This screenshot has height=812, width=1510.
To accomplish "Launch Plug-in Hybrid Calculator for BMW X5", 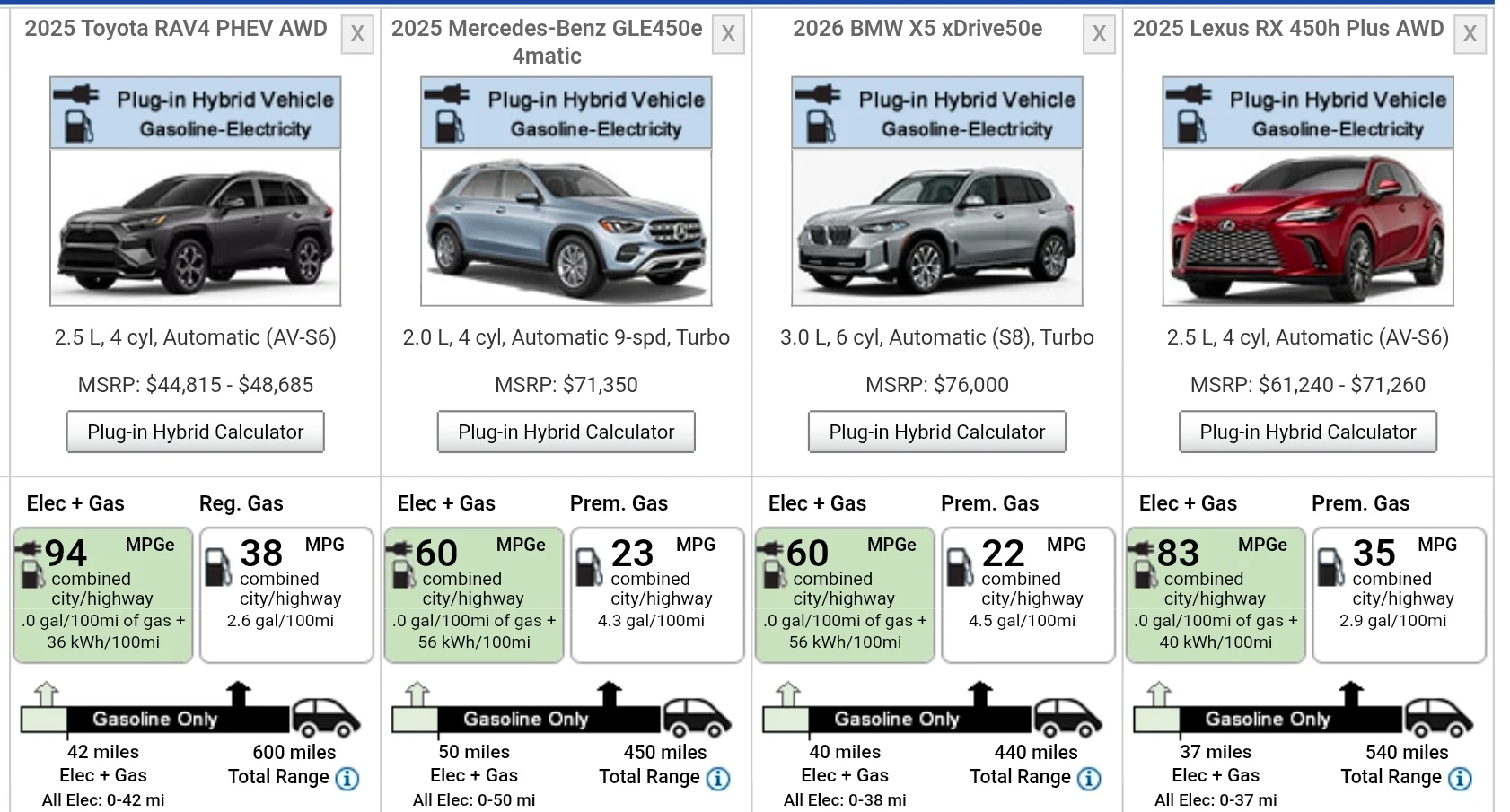I will (937, 432).
